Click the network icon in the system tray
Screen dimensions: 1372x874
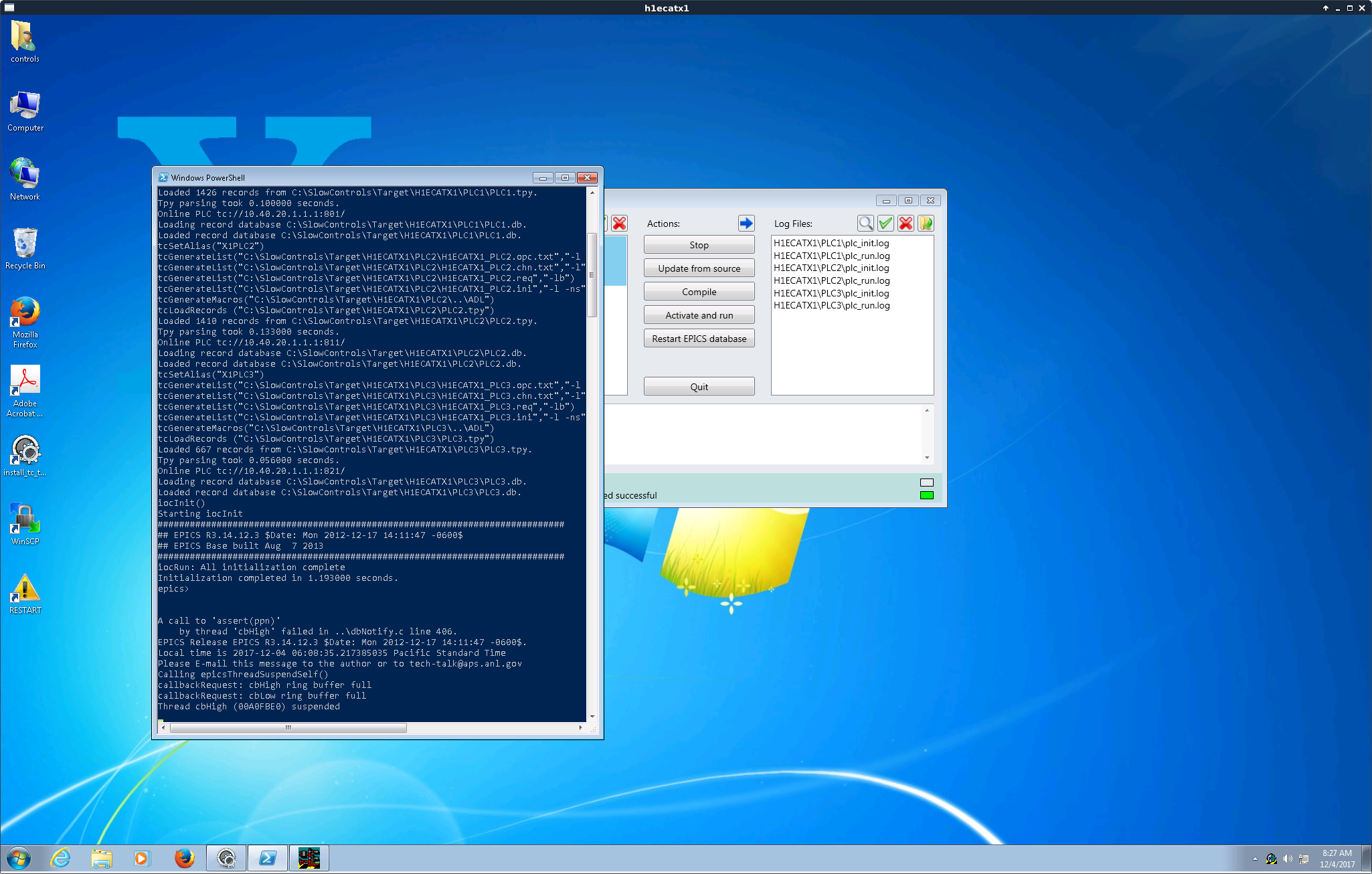point(1303,859)
